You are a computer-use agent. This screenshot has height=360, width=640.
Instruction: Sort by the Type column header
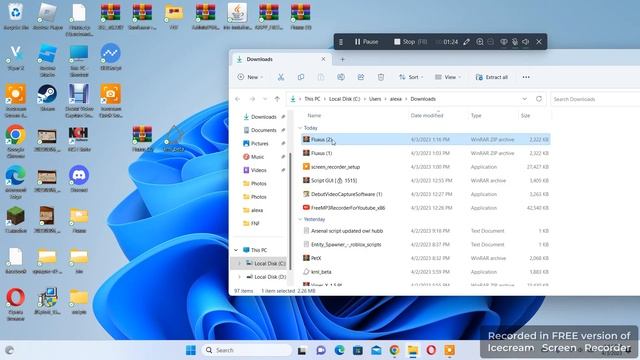[x=476, y=116]
